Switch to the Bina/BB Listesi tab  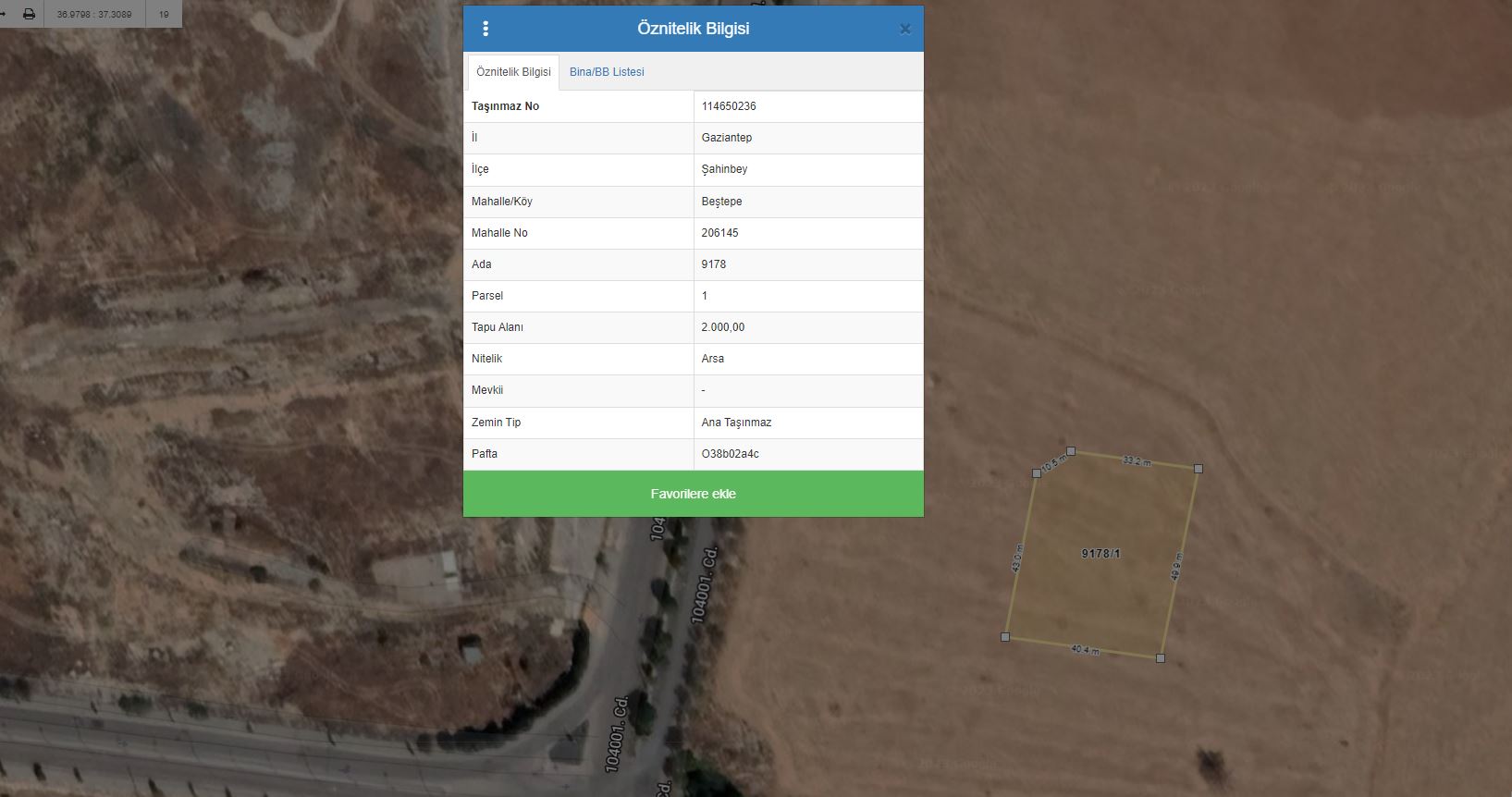click(607, 72)
